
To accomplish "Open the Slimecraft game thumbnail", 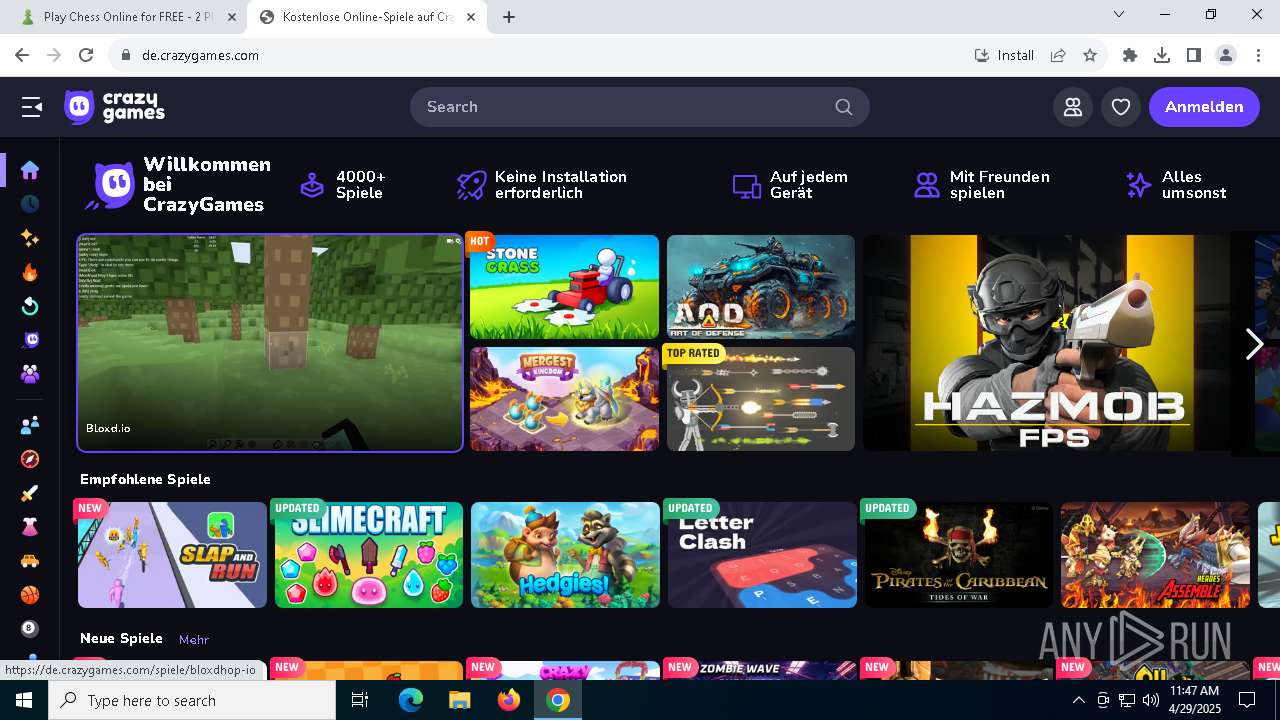I will (369, 555).
